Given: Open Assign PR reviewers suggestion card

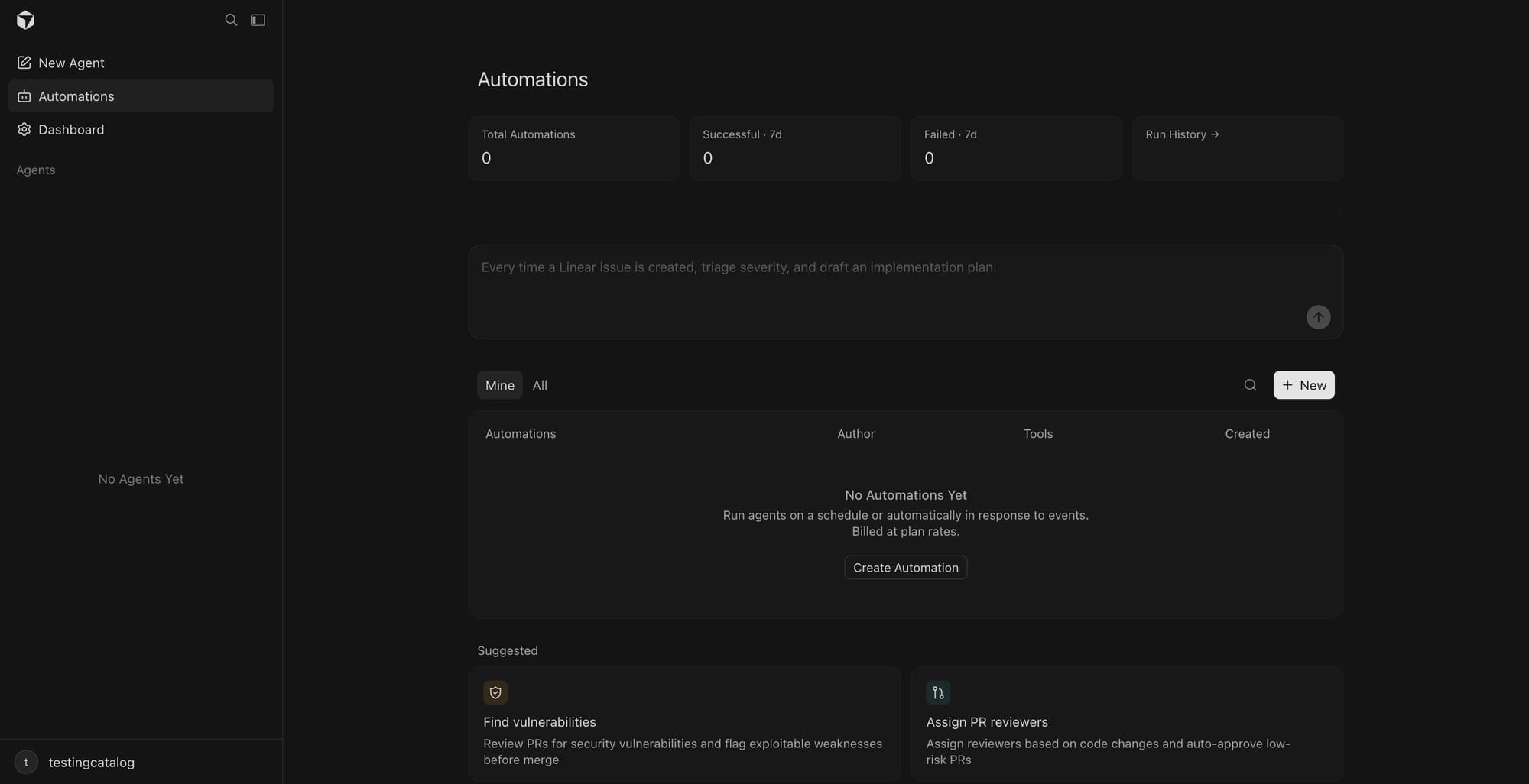Looking at the screenshot, I should [1127, 724].
